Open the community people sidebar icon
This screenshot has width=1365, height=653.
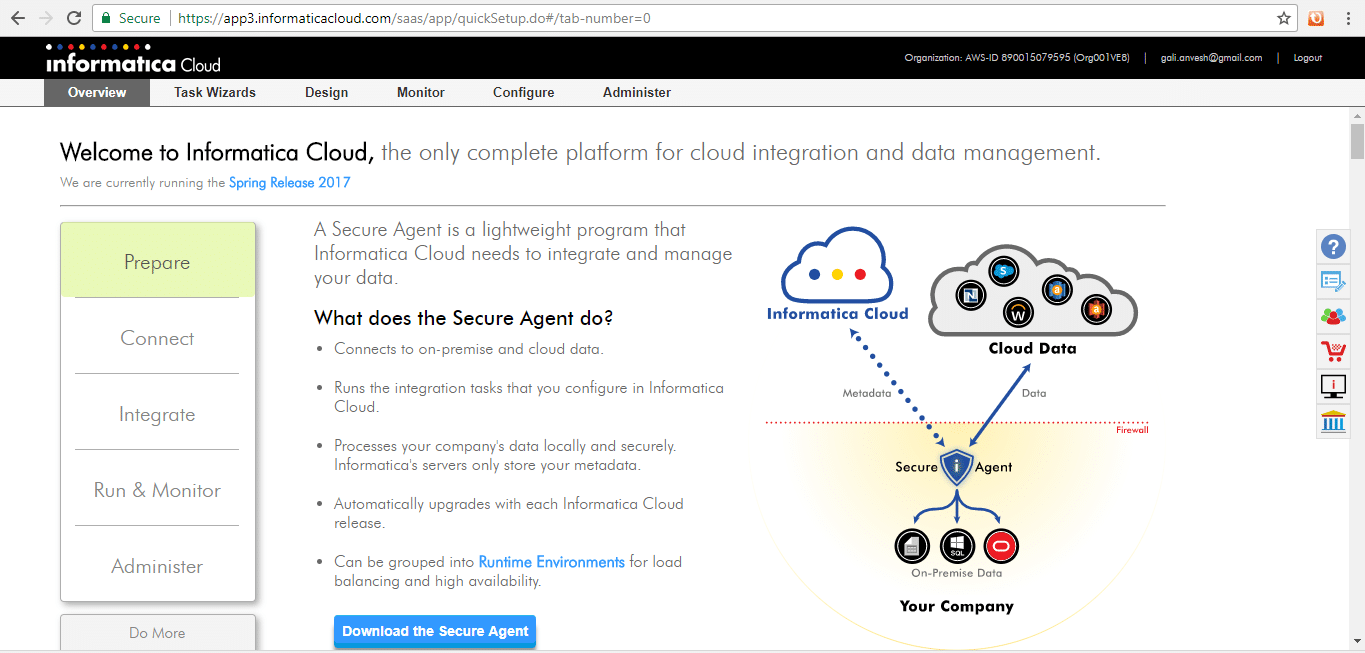[x=1333, y=316]
